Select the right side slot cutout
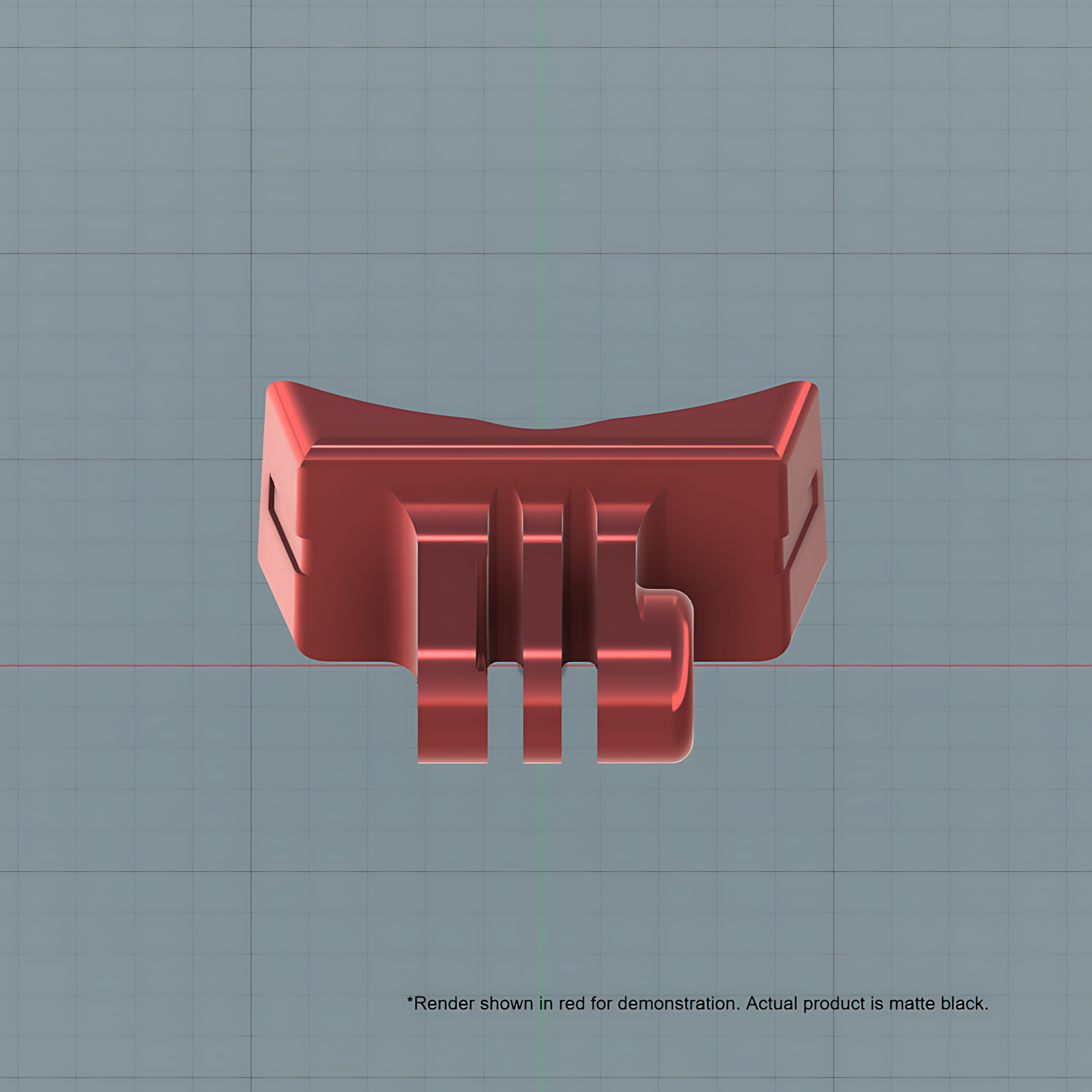The width and height of the screenshot is (1092, 1092). point(801,522)
